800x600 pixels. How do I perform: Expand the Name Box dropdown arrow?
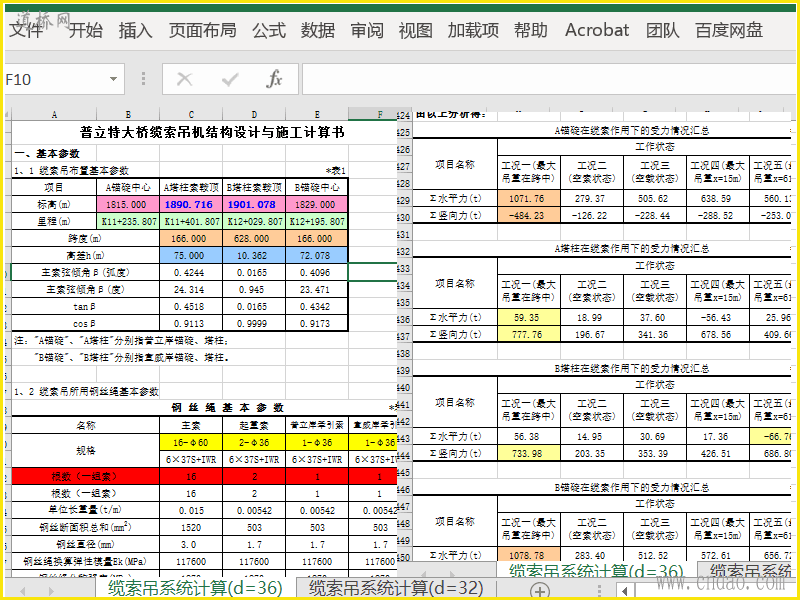pos(113,79)
